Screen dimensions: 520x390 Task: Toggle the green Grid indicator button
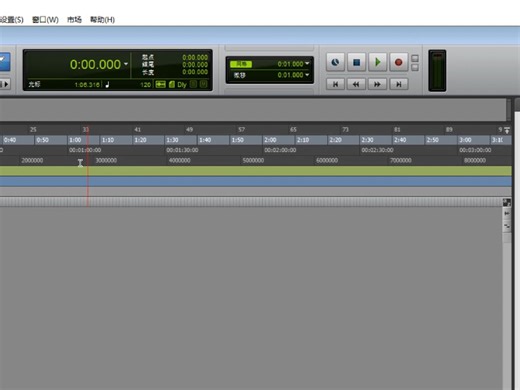coord(241,64)
